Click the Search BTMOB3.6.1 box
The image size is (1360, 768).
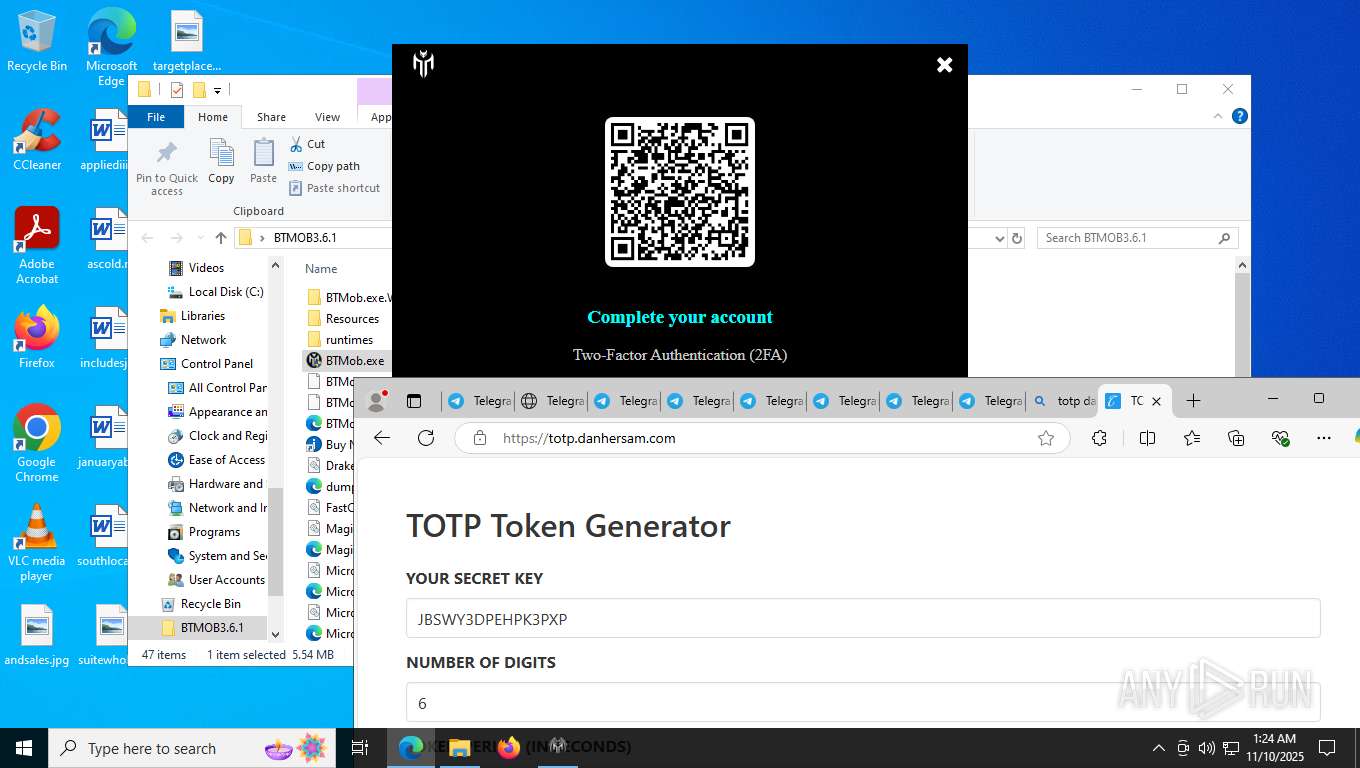1137,238
